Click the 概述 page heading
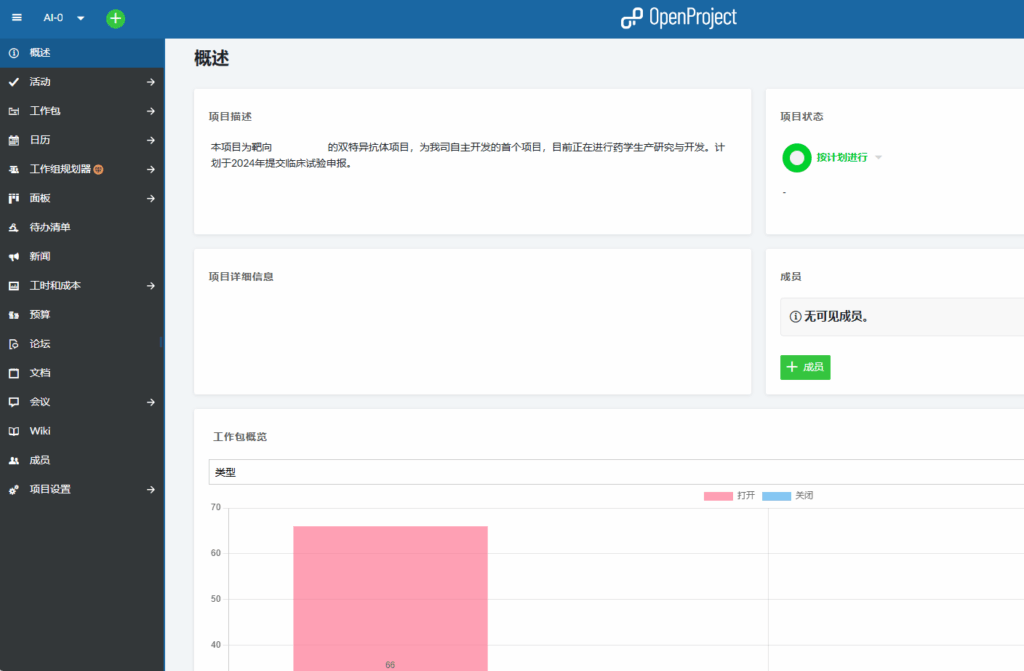1024x671 pixels. pos(212,58)
